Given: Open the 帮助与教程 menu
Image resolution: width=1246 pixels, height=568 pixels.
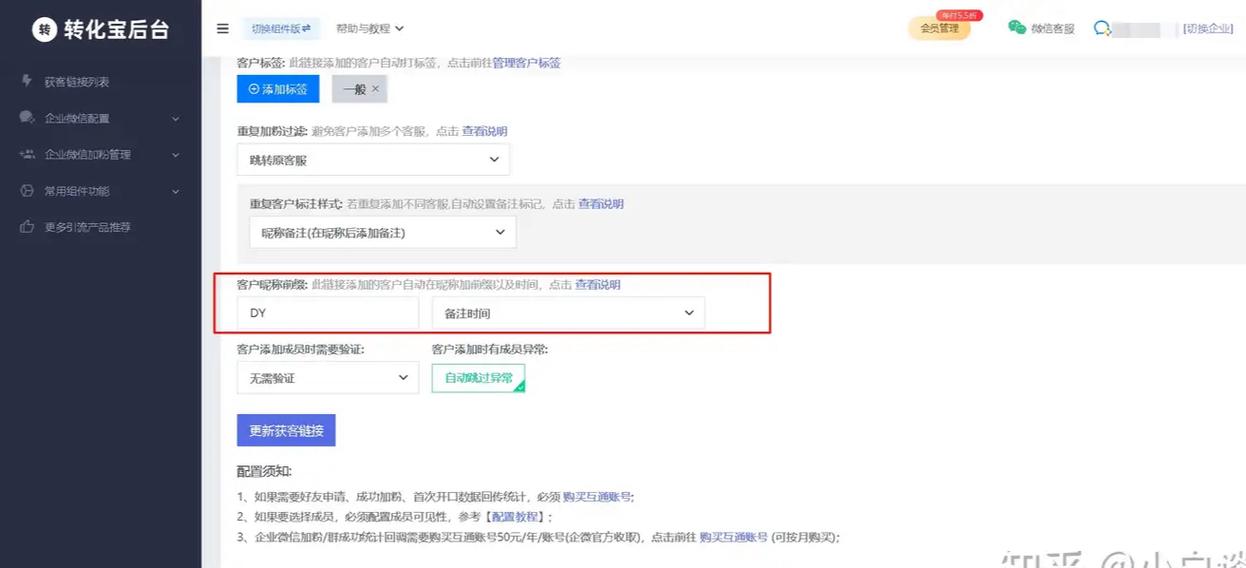Looking at the screenshot, I should [370, 29].
